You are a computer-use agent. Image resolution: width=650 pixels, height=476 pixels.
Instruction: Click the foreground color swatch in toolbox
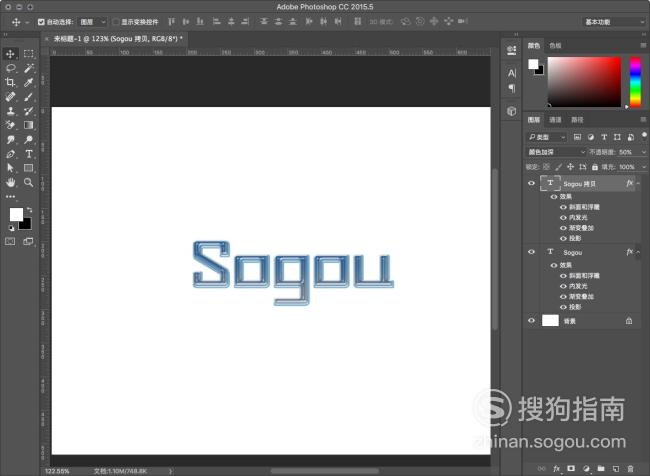click(16, 214)
